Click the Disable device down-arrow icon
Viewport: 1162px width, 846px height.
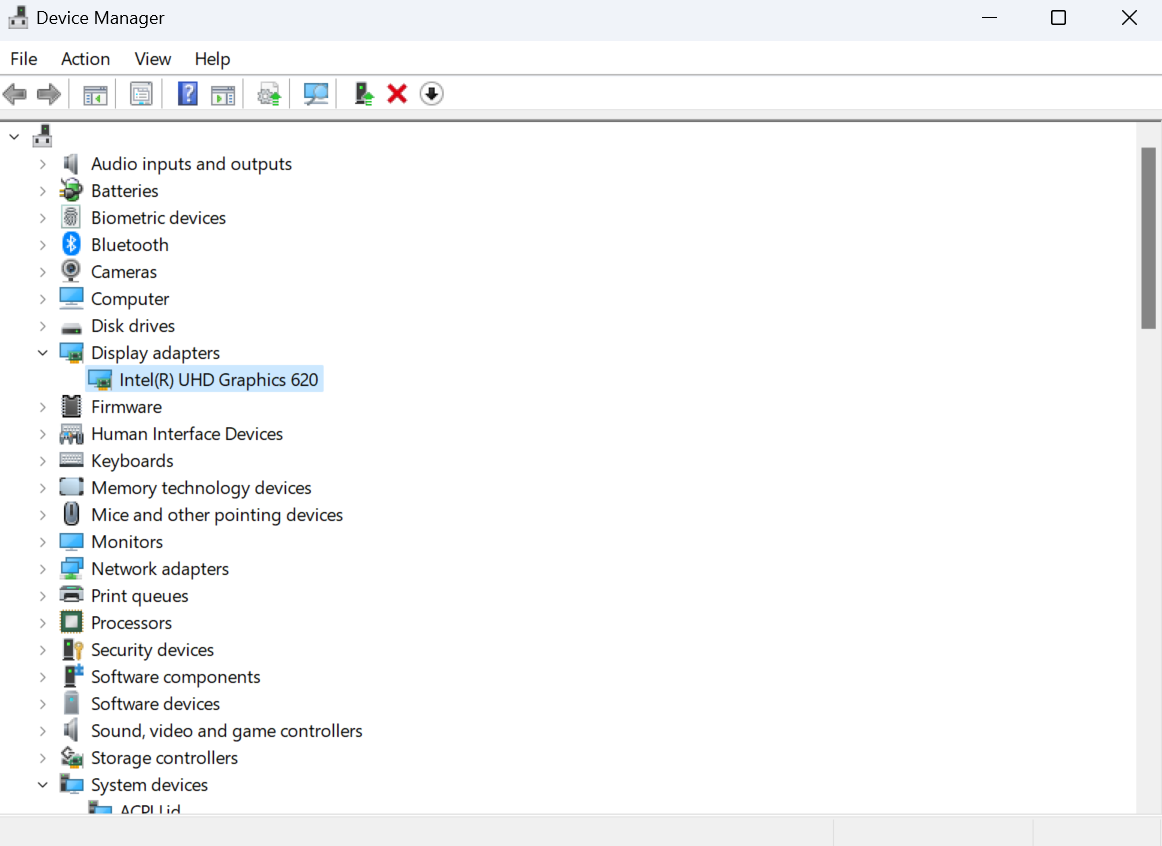pyautogui.click(x=431, y=94)
